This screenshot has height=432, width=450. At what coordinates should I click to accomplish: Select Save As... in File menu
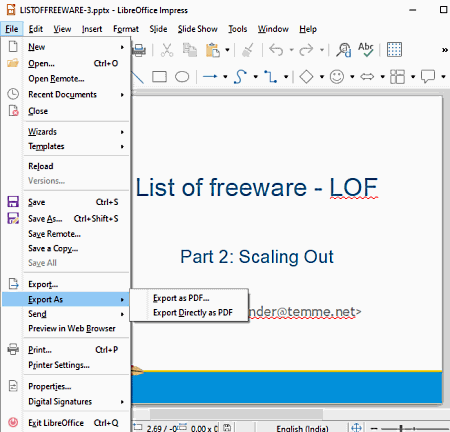[66, 219]
